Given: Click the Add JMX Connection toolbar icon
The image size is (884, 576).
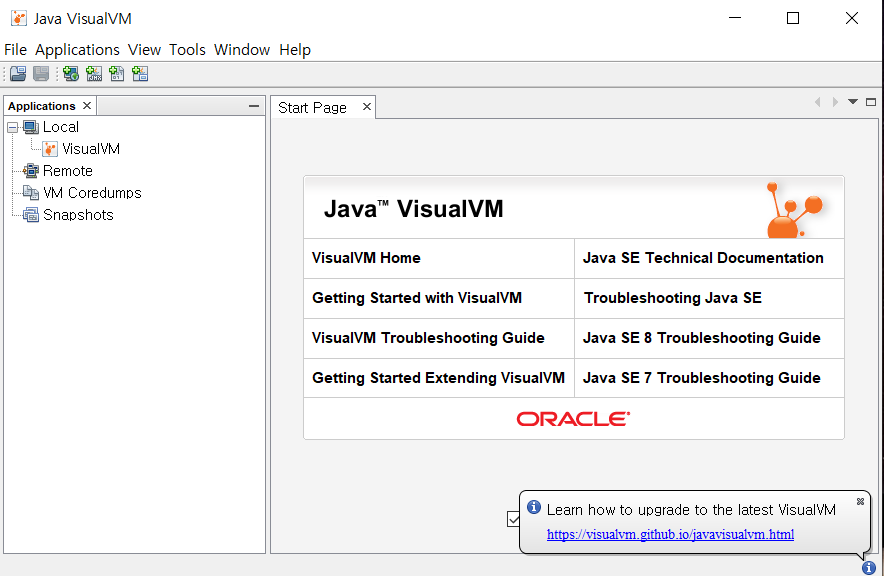Looking at the screenshot, I should click(94, 74).
